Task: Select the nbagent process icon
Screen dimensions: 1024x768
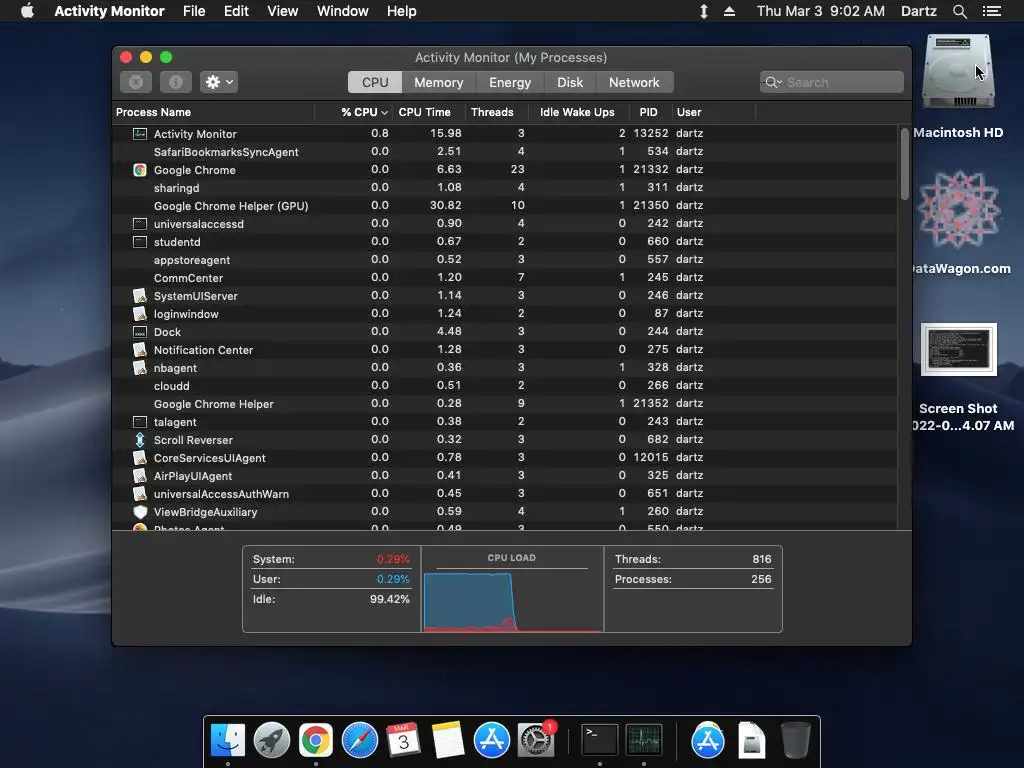Action: [140, 368]
